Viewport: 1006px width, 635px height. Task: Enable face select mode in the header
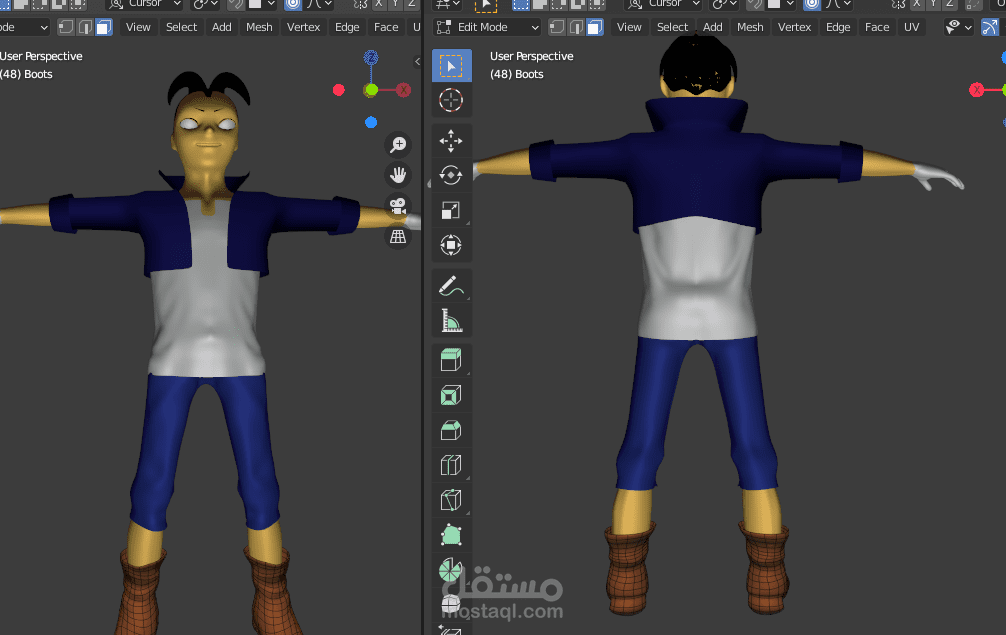click(x=595, y=27)
